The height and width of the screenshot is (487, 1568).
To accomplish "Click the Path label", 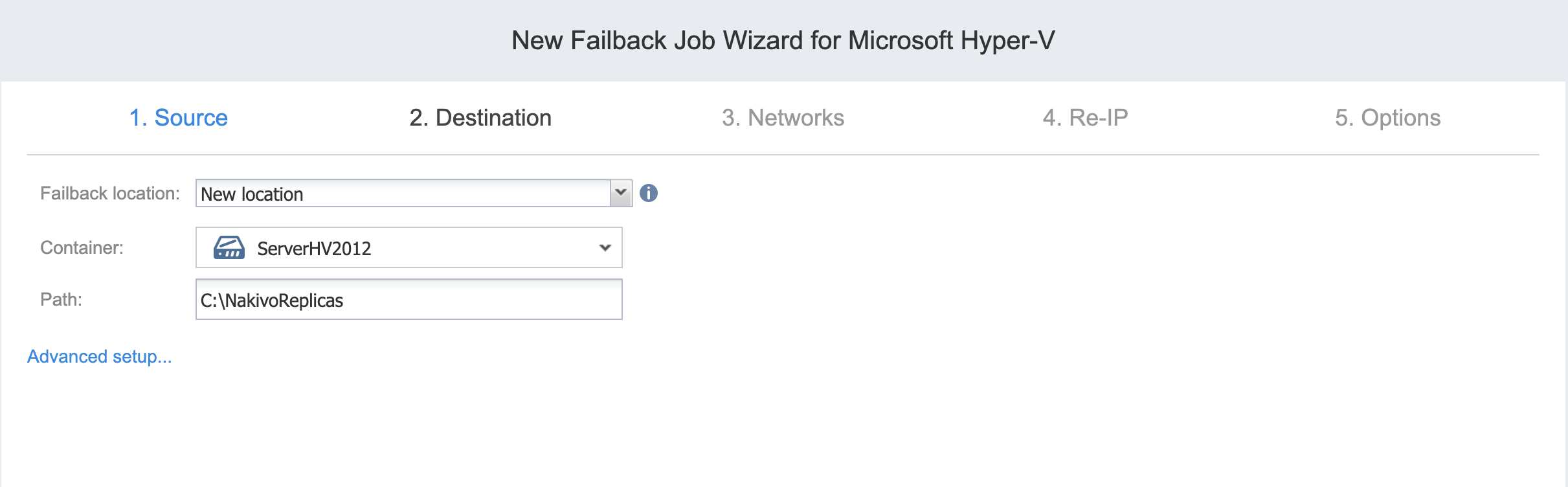I will pos(61,299).
